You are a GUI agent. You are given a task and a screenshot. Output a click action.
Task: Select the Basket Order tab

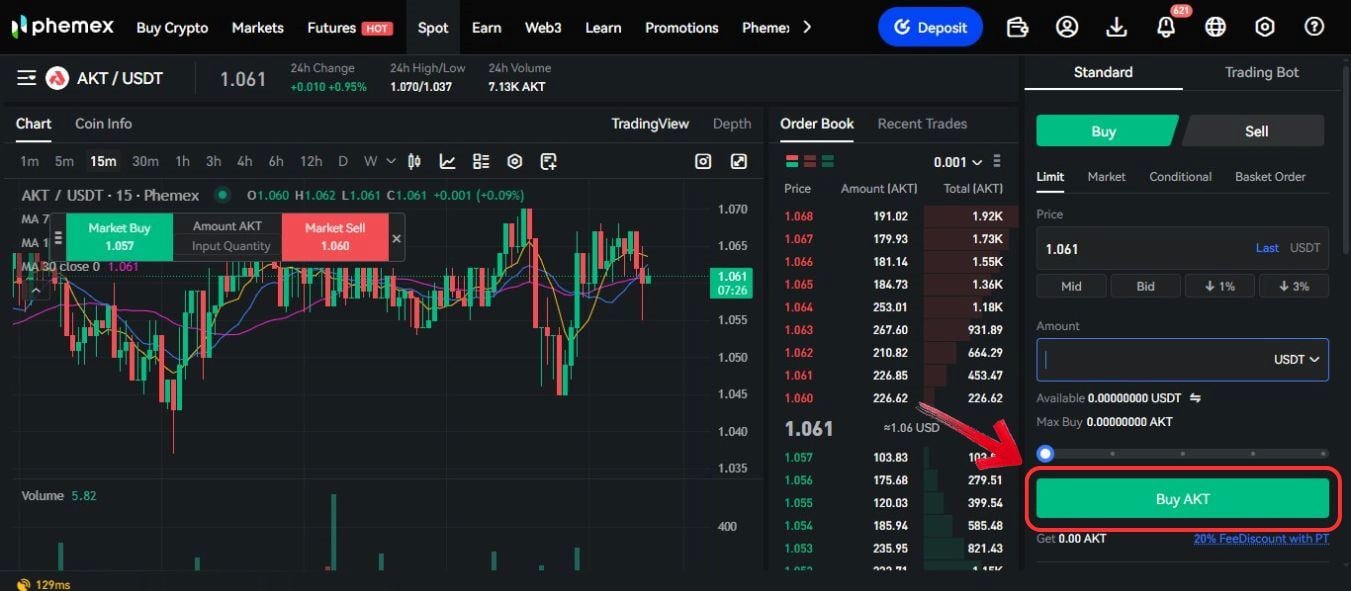tap(1270, 176)
